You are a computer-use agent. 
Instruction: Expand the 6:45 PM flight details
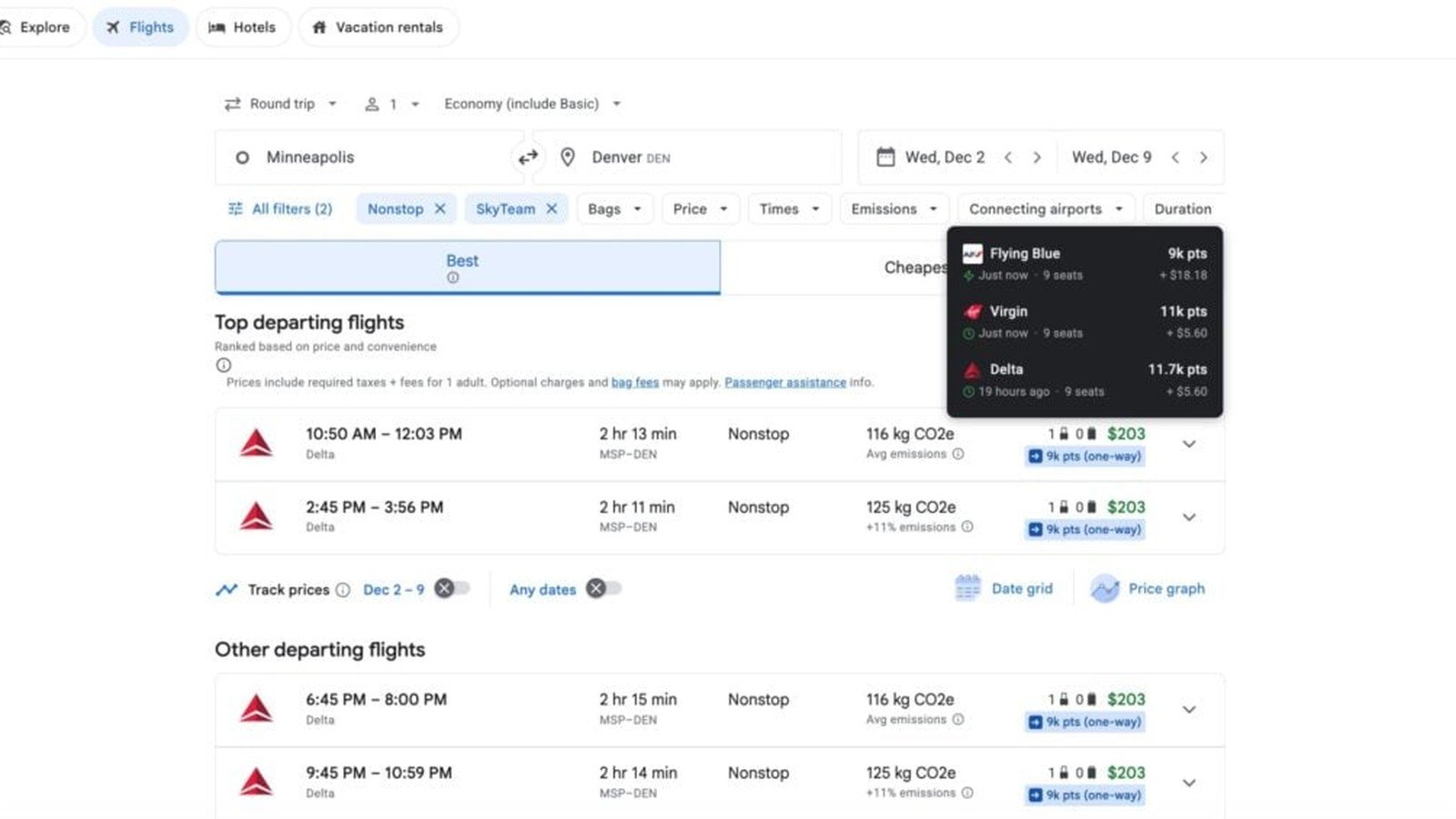(1188, 710)
